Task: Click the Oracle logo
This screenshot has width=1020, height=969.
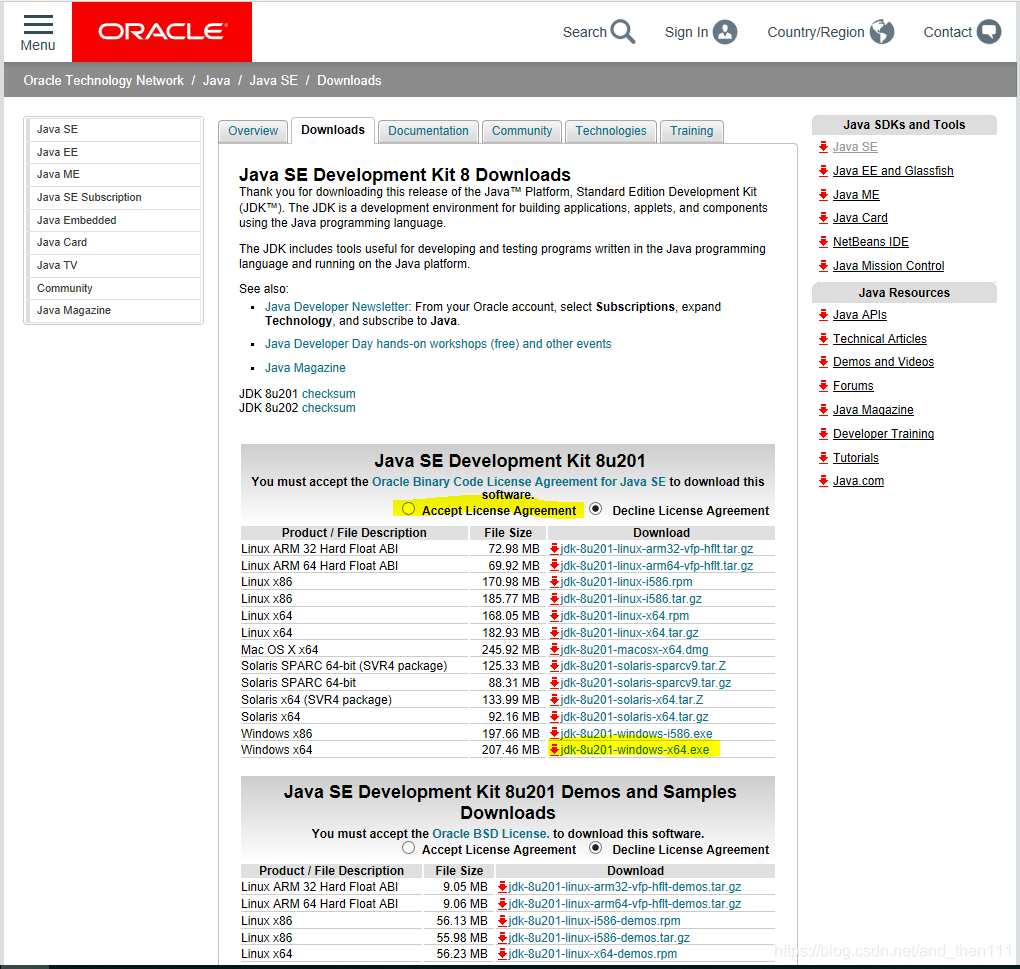Action: [x=162, y=31]
